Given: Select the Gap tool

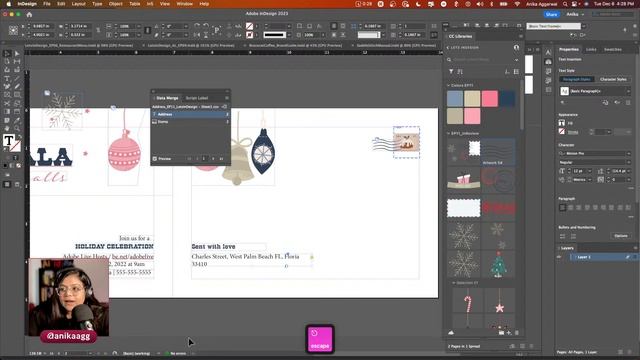Looking at the screenshot, I should coord(17,62).
